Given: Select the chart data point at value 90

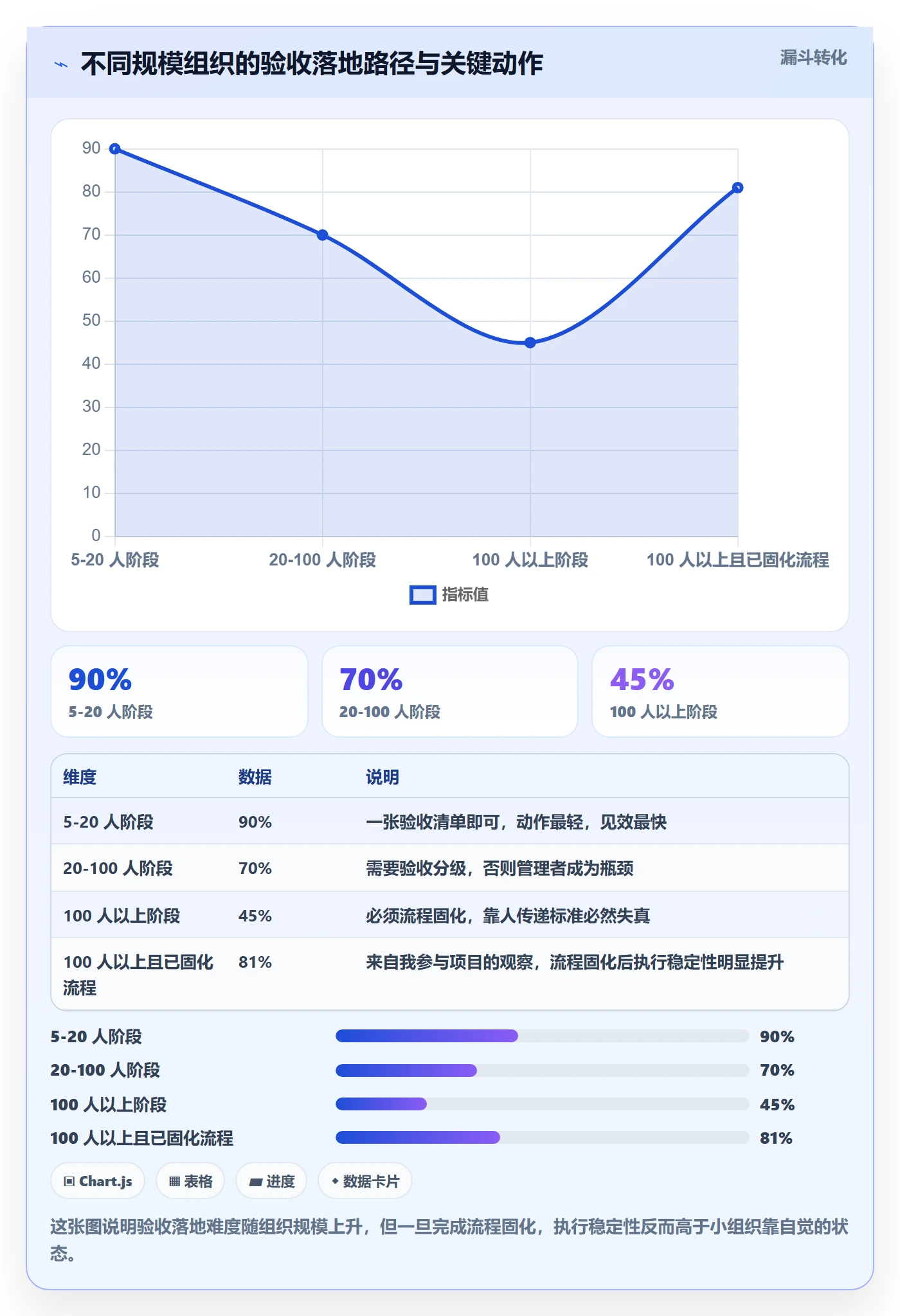Looking at the screenshot, I should pyautogui.click(x=115, y=149).
